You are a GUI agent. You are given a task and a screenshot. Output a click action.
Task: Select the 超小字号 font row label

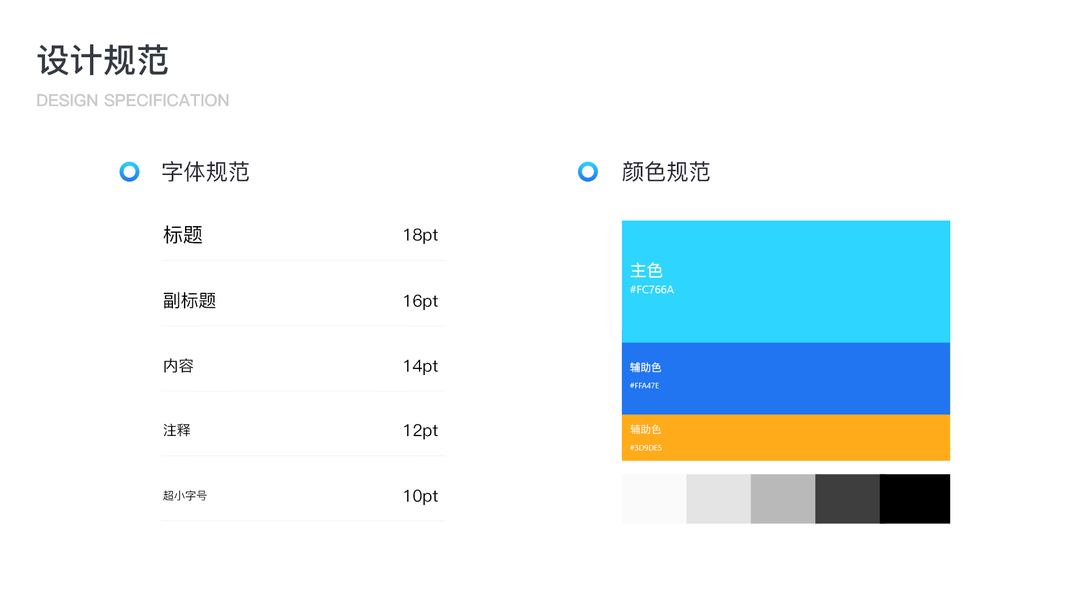185,496
